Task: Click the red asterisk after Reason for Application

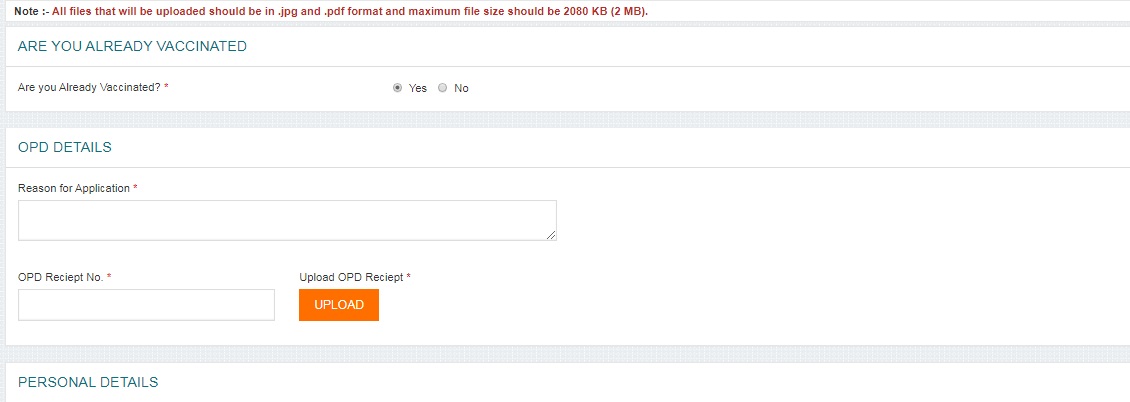Action: coord(135,188)
